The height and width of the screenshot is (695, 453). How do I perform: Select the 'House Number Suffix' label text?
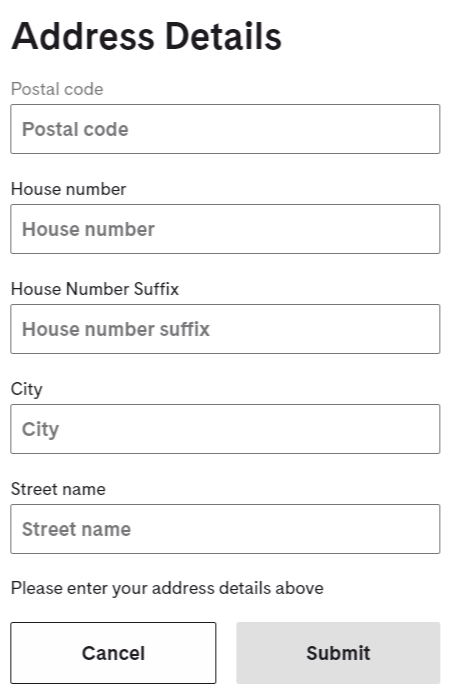95,289
